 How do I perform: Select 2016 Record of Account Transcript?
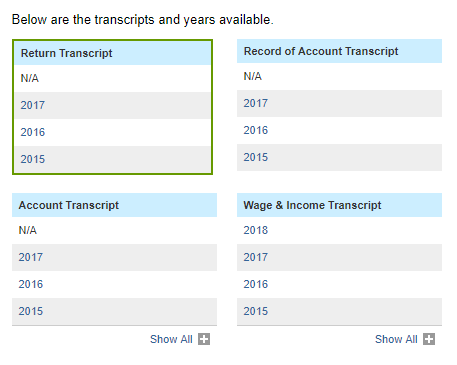256,130
